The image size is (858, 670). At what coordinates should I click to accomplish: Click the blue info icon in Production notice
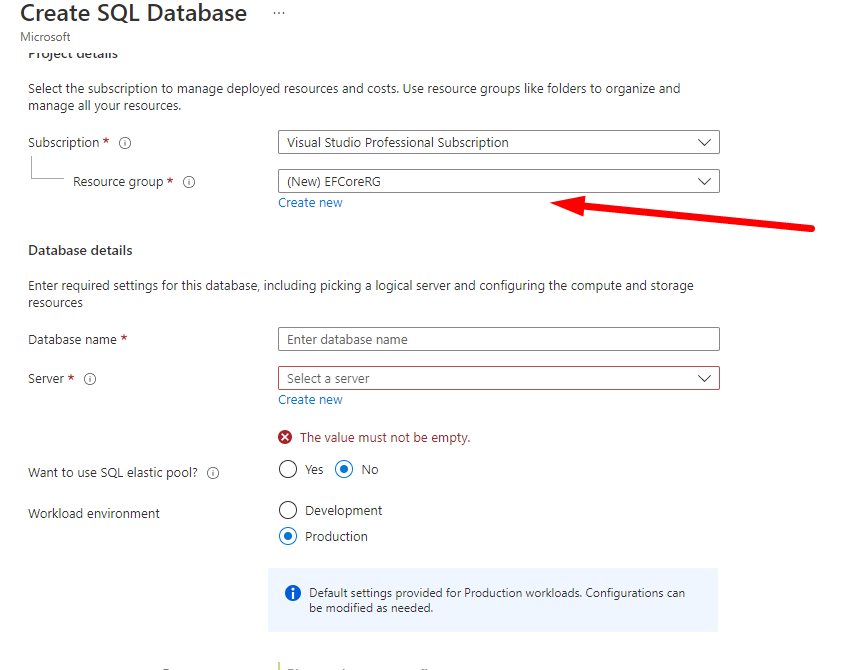click(x=293, y=593)
